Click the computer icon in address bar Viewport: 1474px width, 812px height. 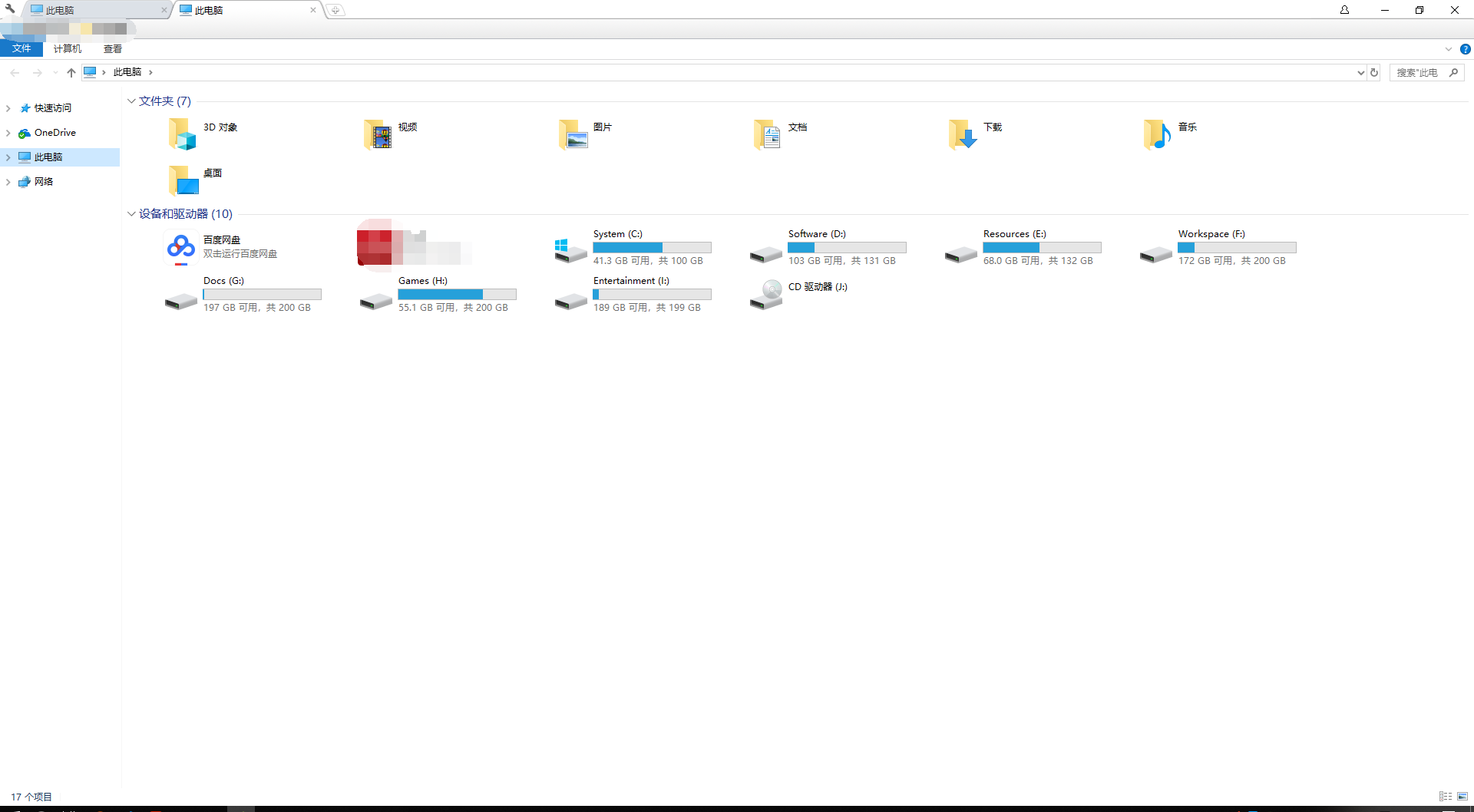(x=90, y=72)
